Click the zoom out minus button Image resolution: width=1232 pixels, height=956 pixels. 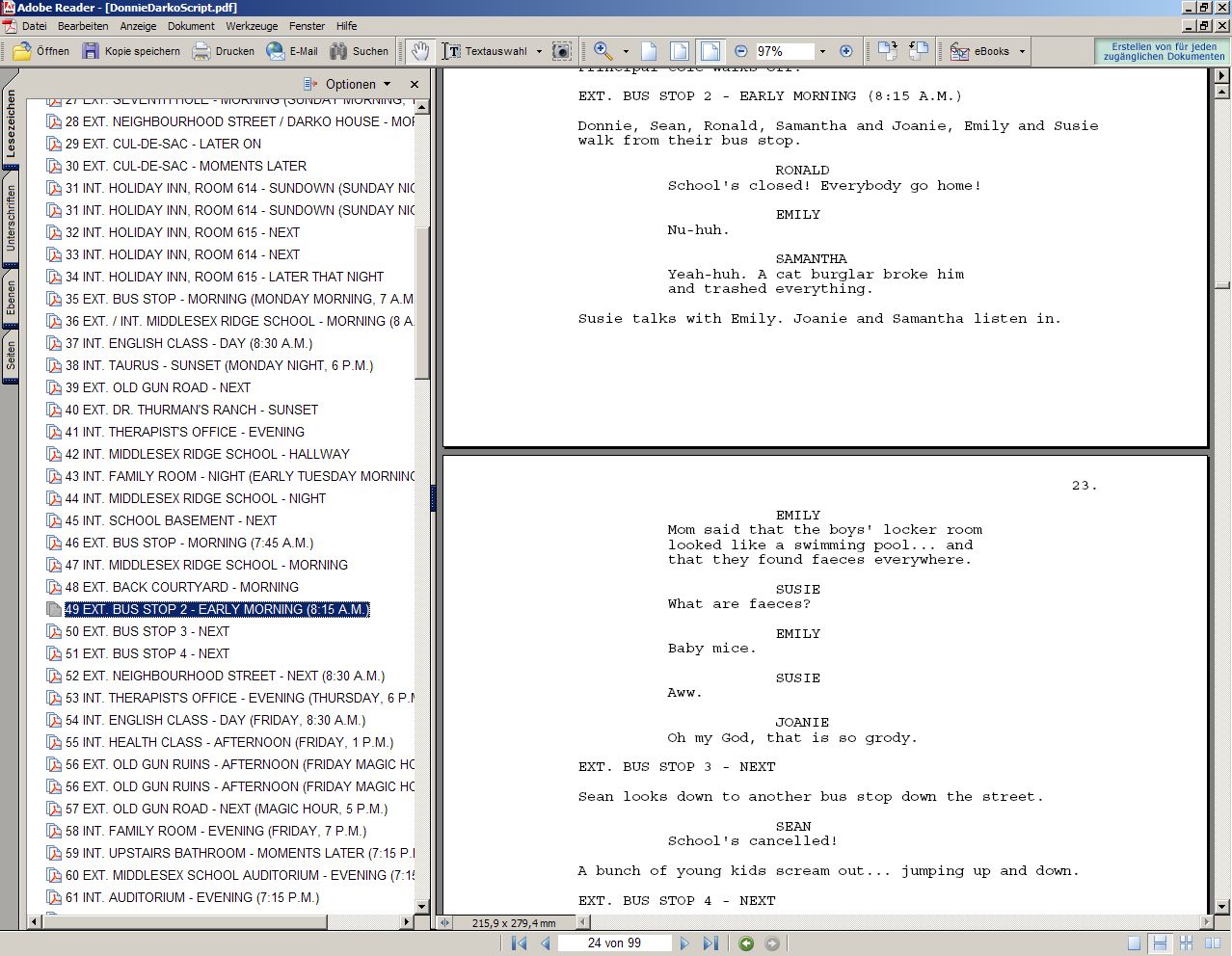point(740,51)
